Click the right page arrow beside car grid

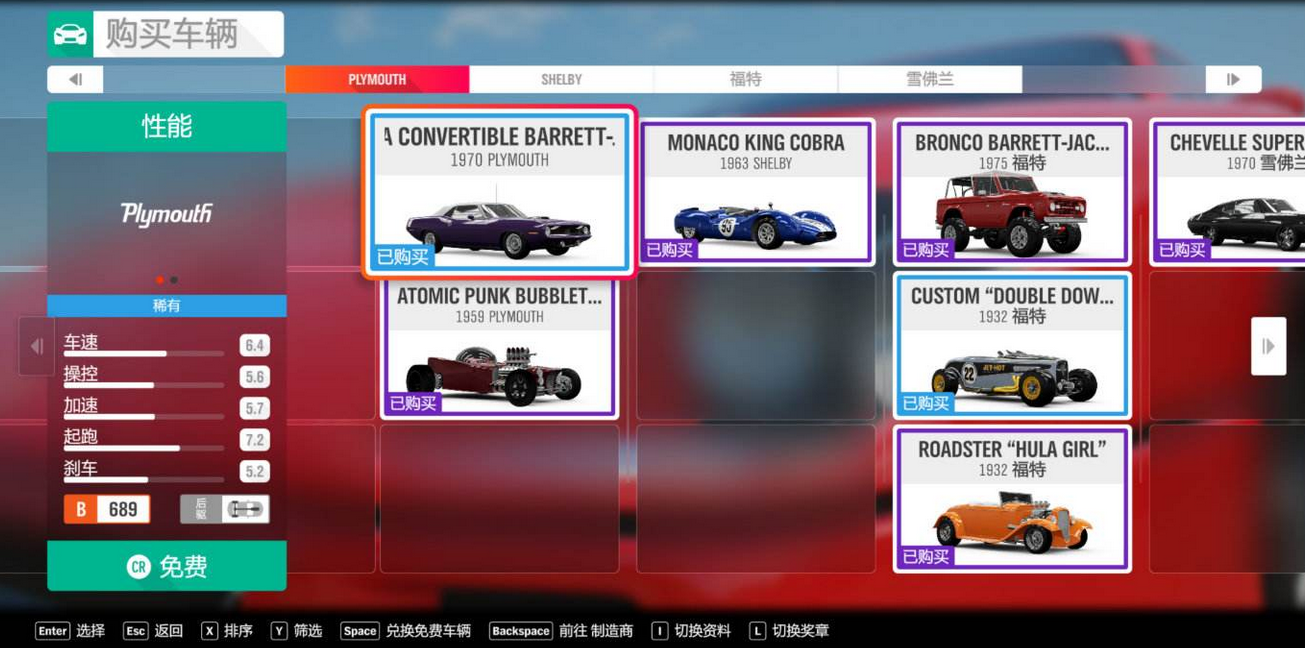click(1268, 347)
